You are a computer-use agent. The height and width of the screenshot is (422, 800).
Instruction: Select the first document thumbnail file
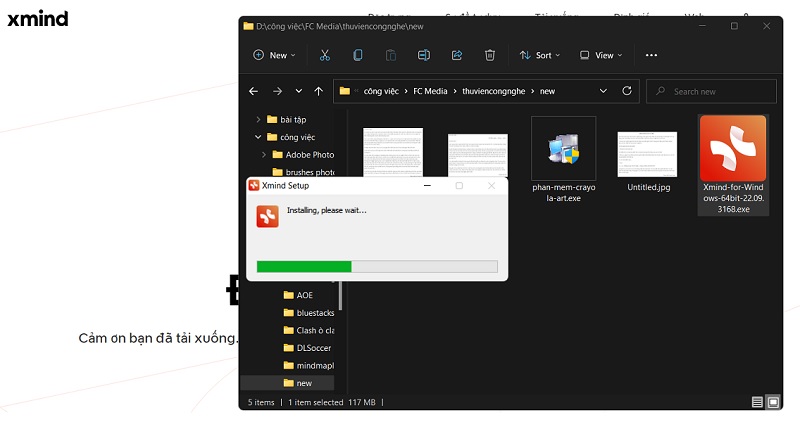tap(393, 152)
